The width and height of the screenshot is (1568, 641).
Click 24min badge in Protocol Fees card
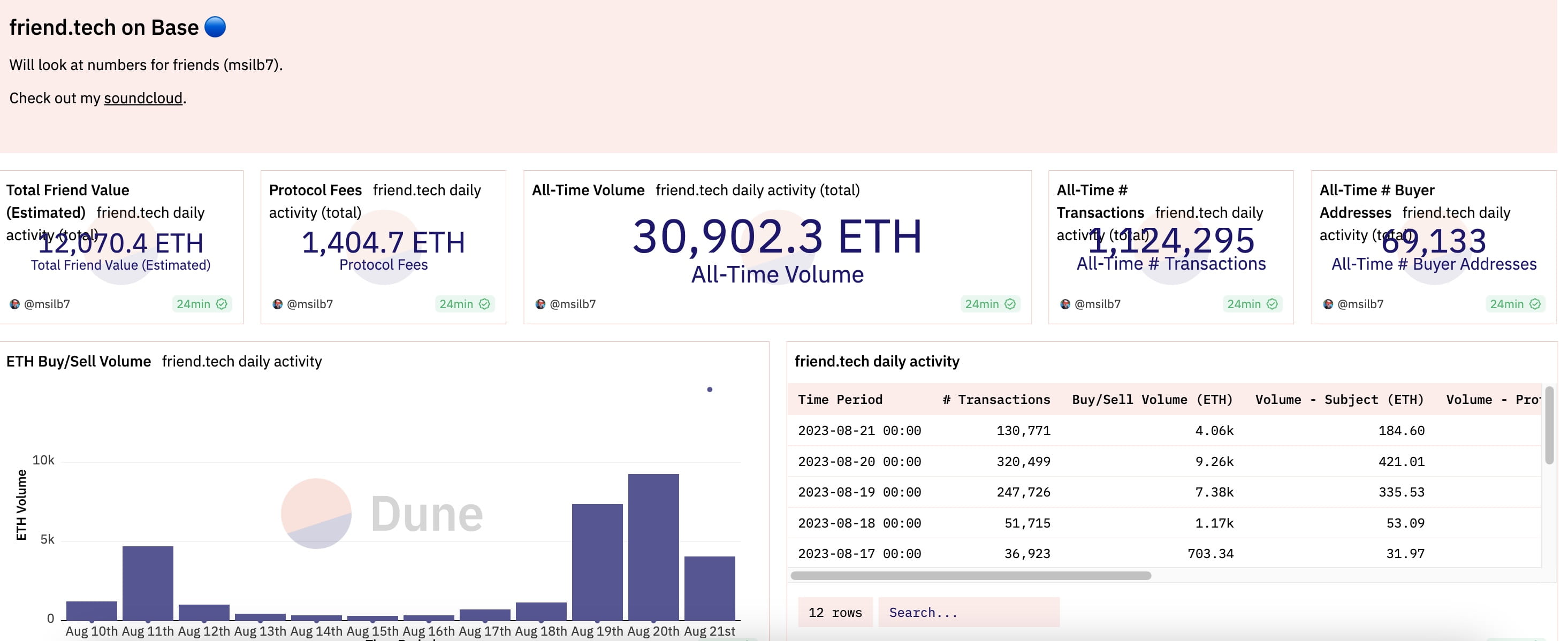tap(465, 304)
